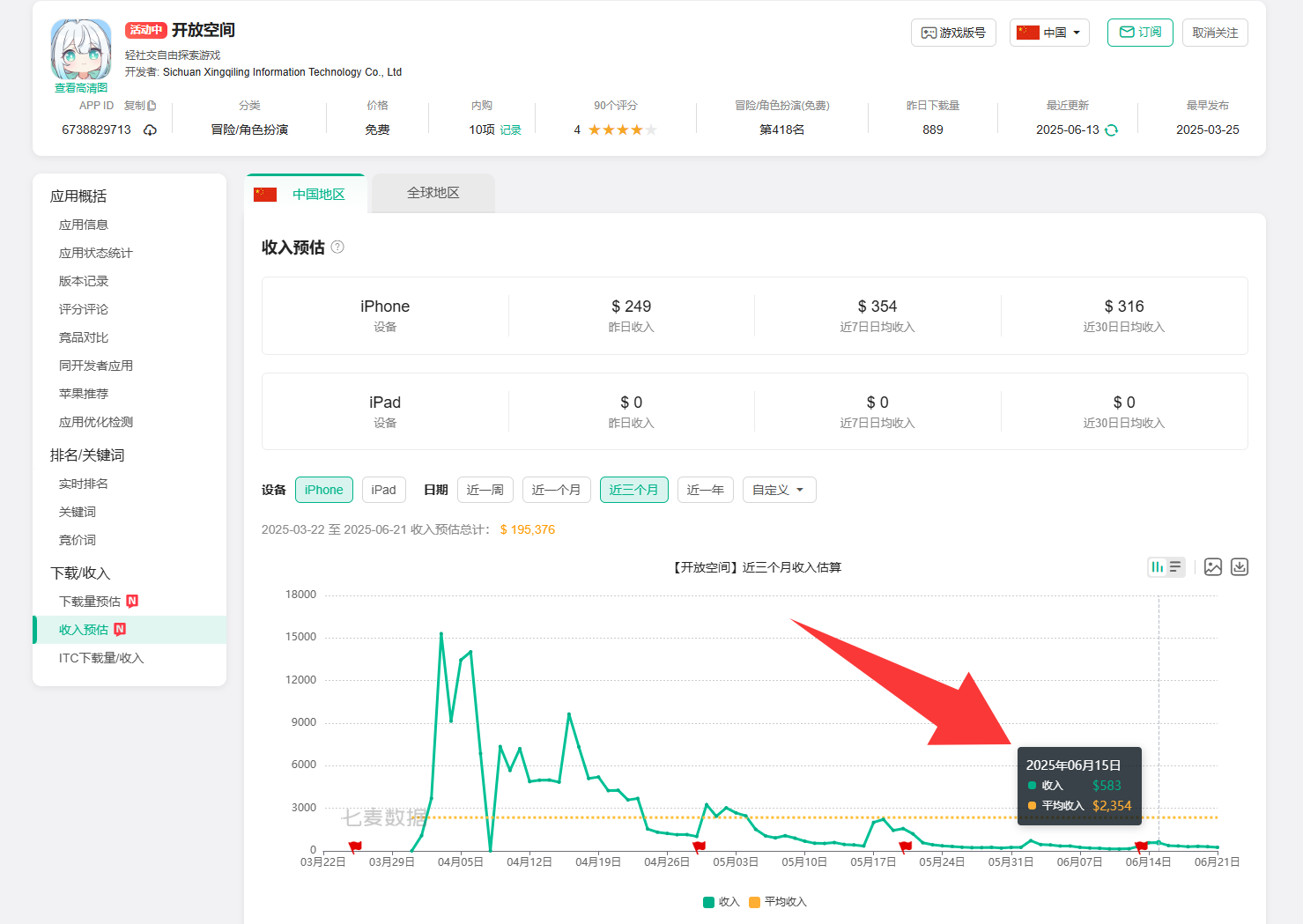
Task: Toggle 平均收入 legend series
Action: coord(778,902)
